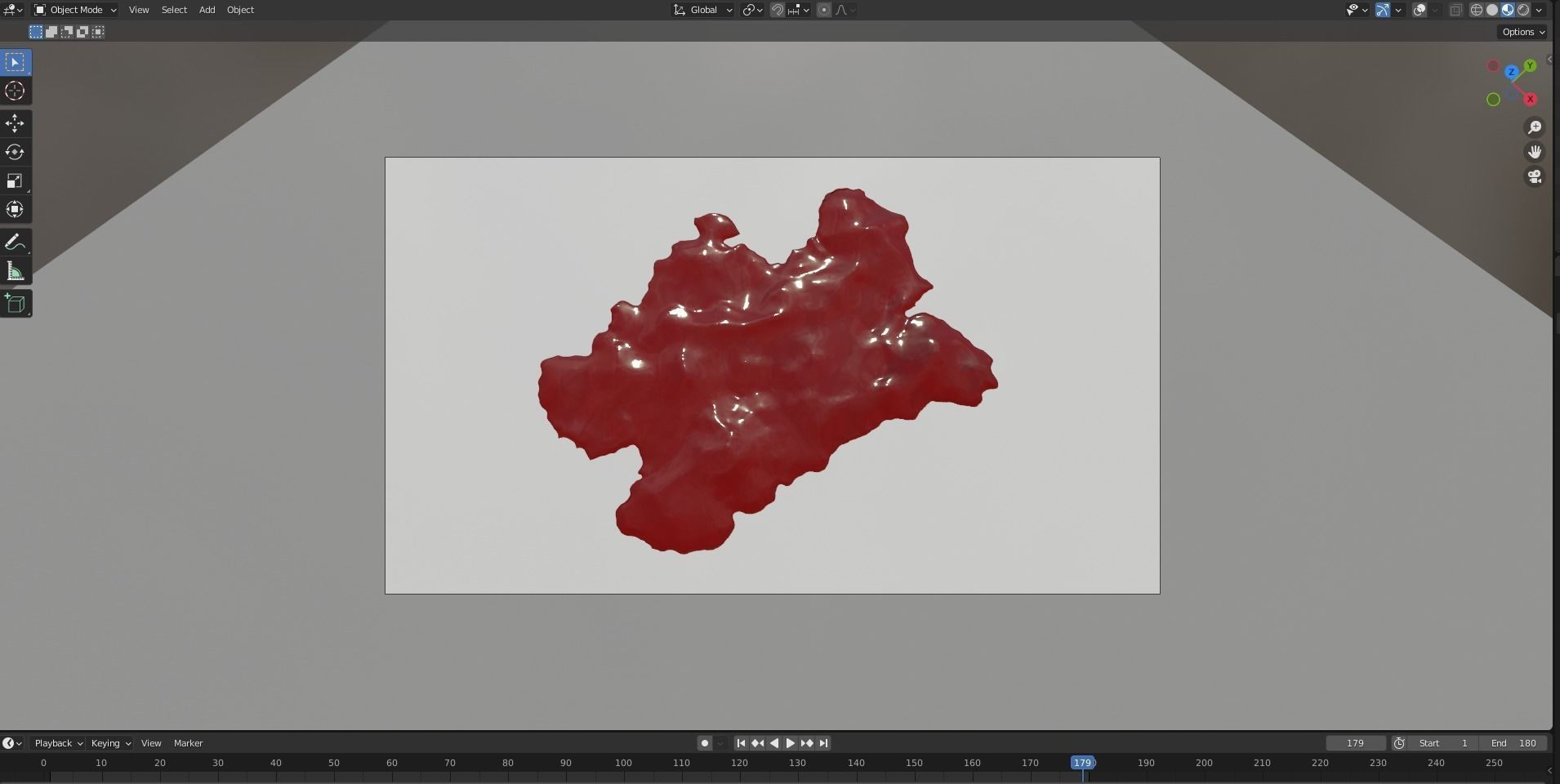1560x784 pixels.
Task: Switch to Solid viewport shading
Action: [1492, 10]
